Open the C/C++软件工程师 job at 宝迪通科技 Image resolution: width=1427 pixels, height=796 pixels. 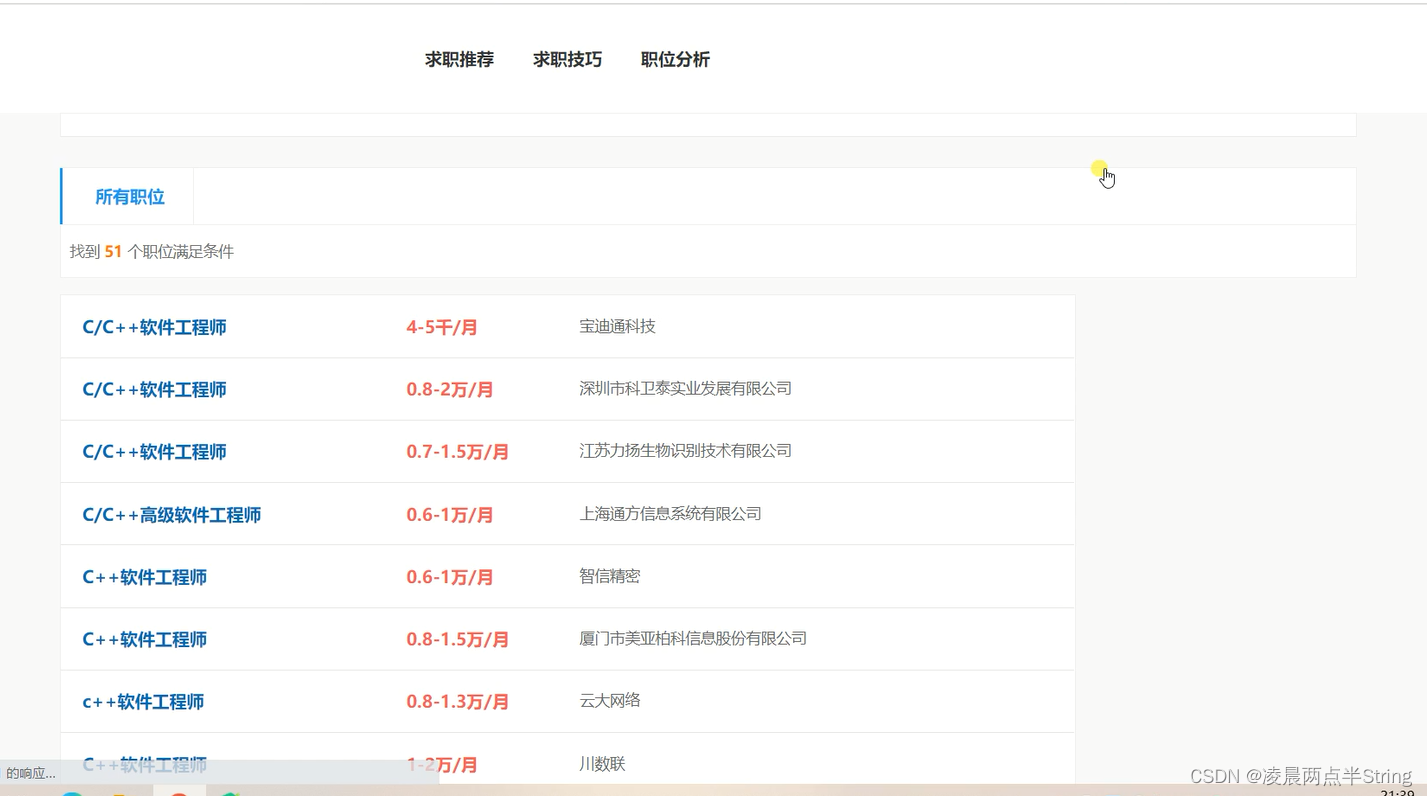click(x=154, y=327)
